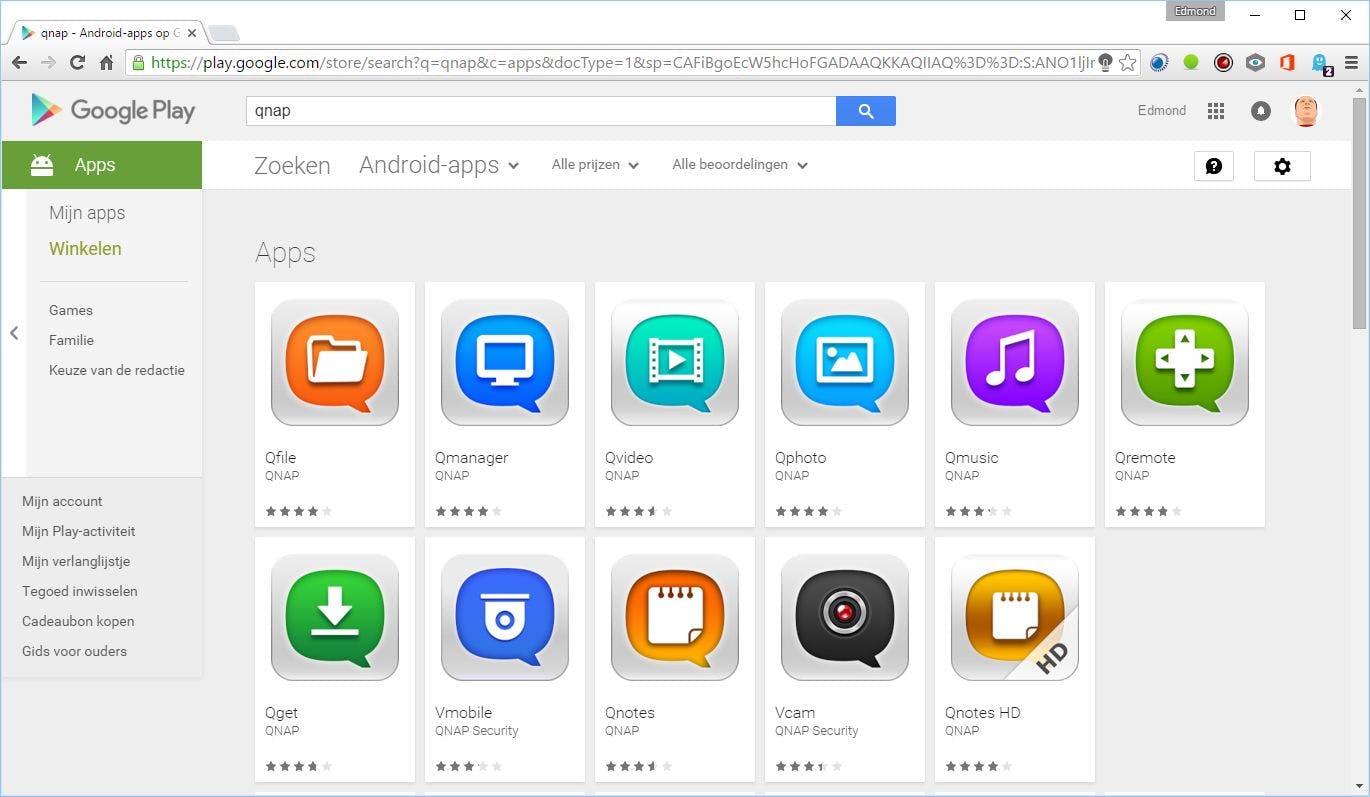Click the Qnotes HD app title

(x=982, y=713)
